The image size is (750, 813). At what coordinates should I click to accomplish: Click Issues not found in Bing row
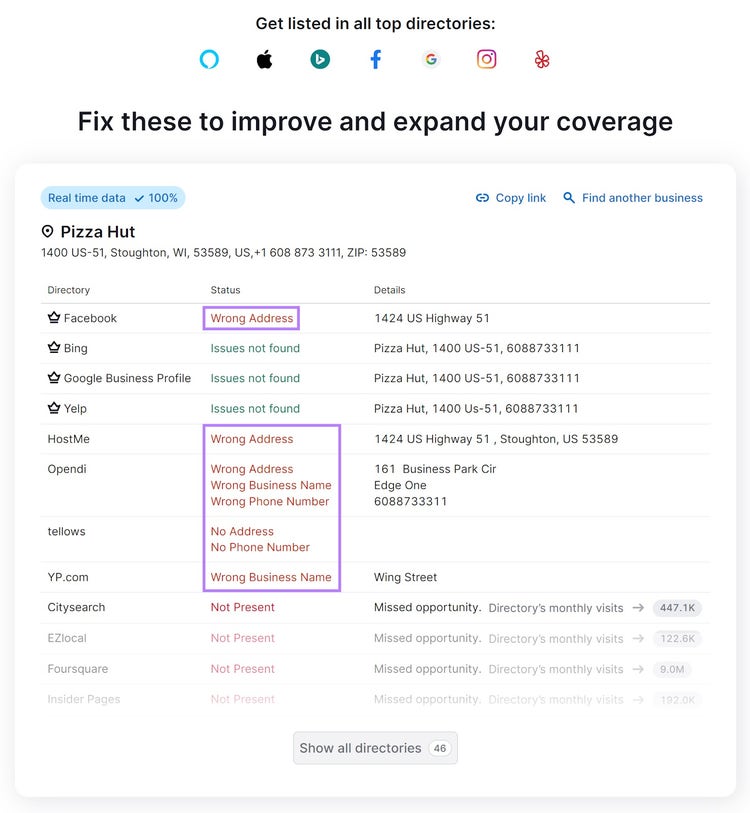(255, 348)
